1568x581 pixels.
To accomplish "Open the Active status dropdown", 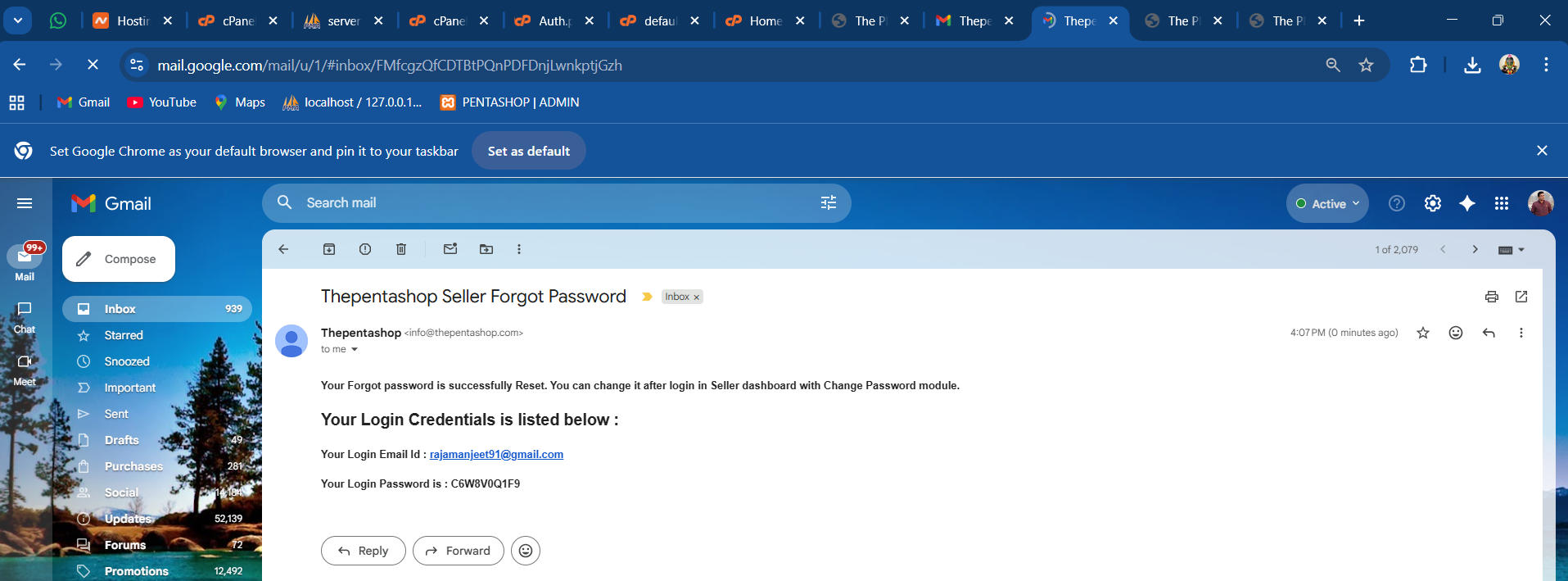I will [x=1327, y=203].
